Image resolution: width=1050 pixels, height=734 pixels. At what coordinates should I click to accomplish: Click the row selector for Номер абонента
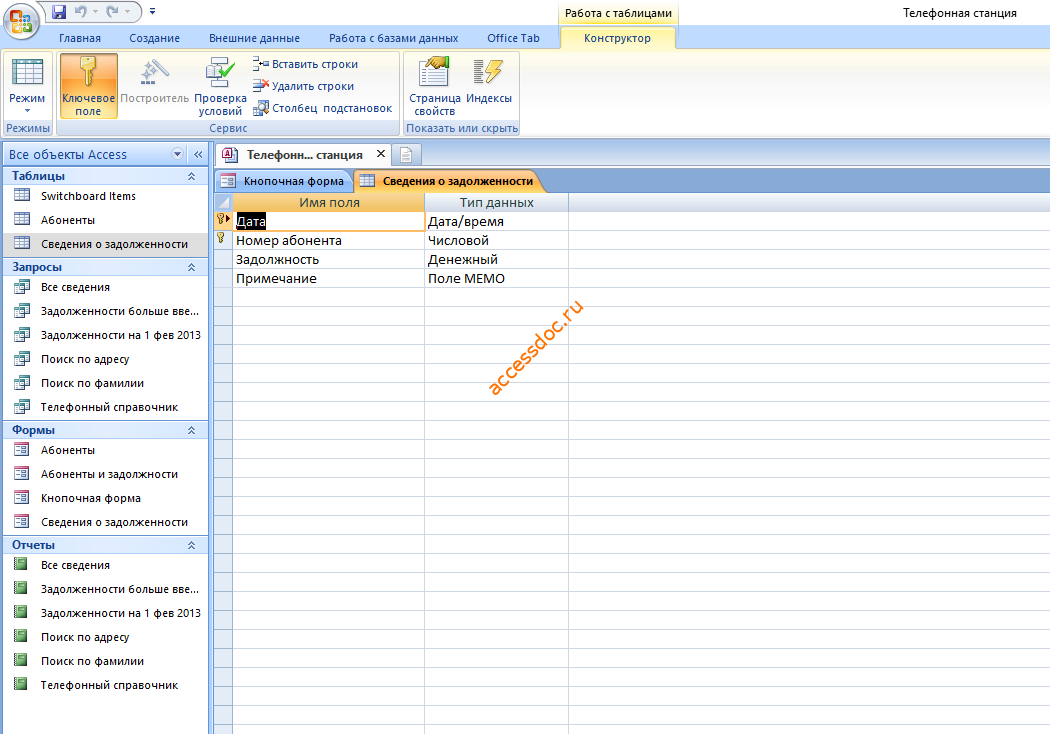click(223, 240)
